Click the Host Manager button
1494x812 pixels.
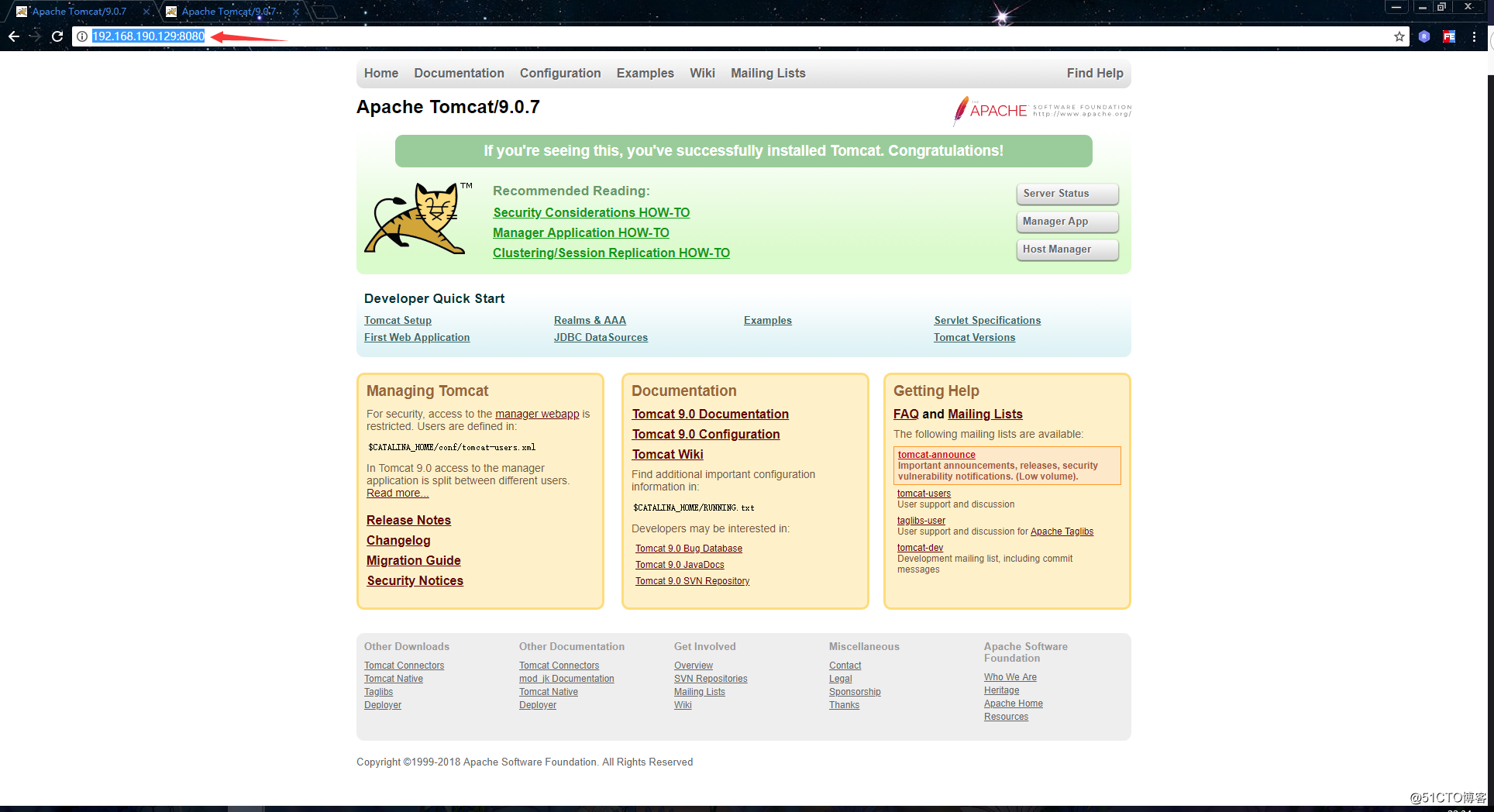point(1067,249)
